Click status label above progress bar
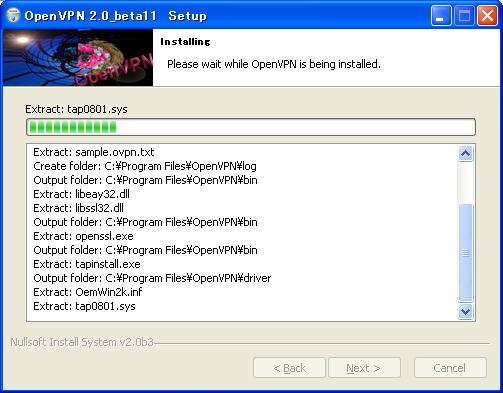Screen dimensions: 503x393 (76, 109)
